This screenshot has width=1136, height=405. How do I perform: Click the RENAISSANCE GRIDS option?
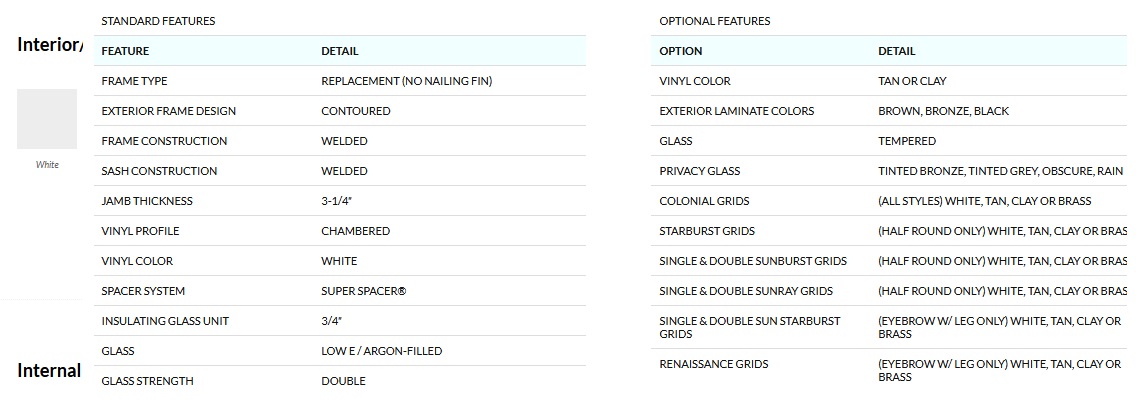tap(712, 364)
